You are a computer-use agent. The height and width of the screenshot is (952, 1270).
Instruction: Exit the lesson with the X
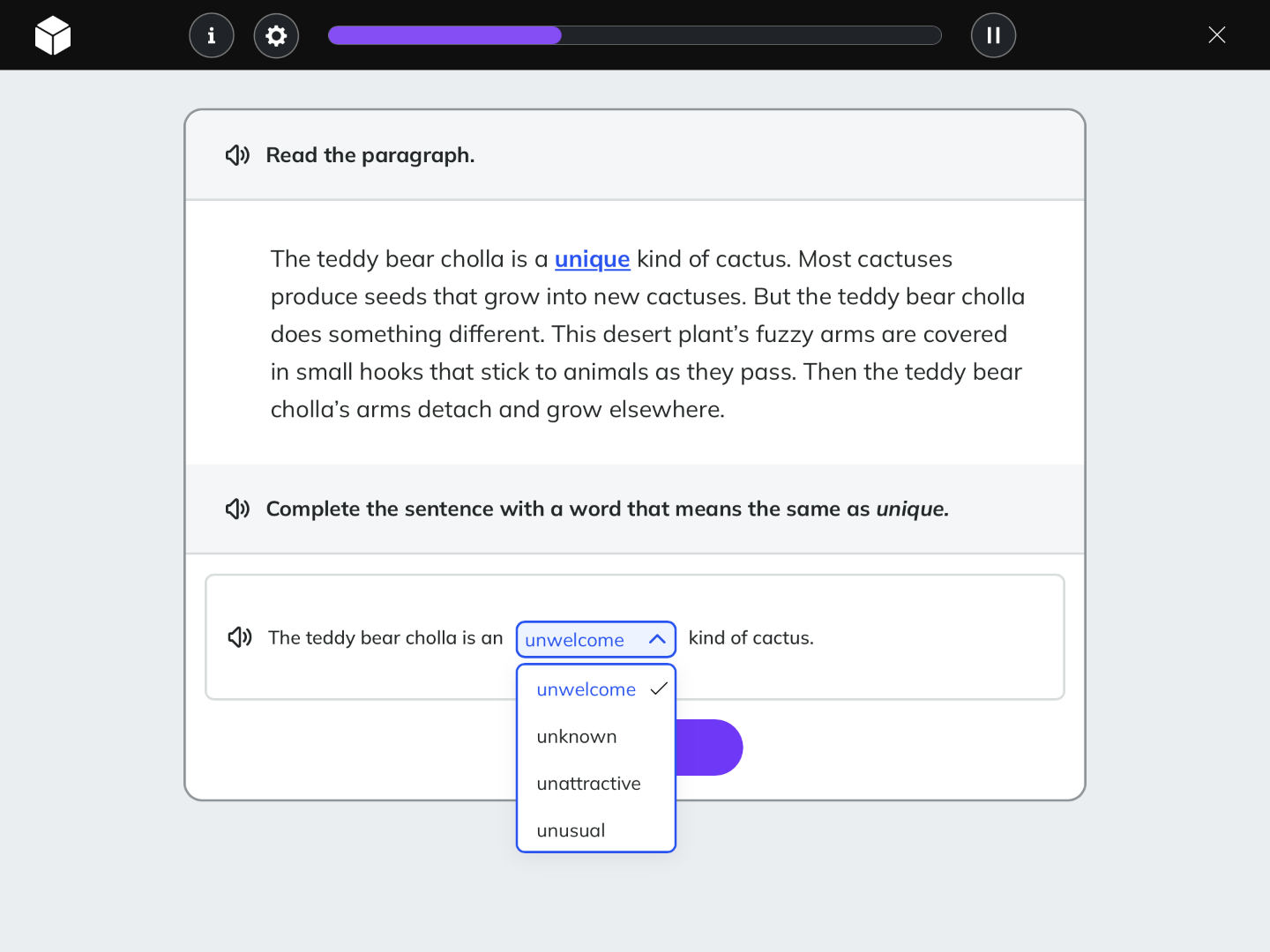[x=1217, y=34]
